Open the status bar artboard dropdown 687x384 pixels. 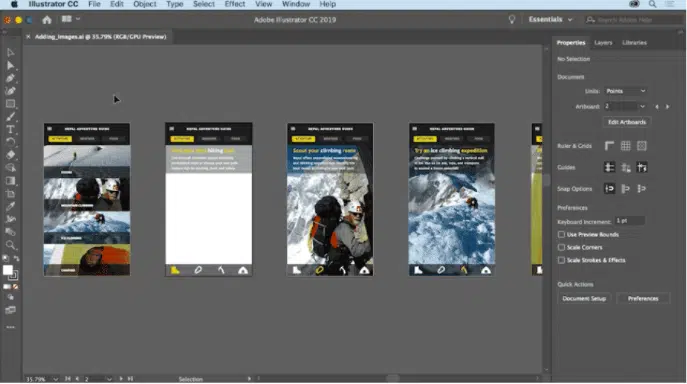[109, 379]
